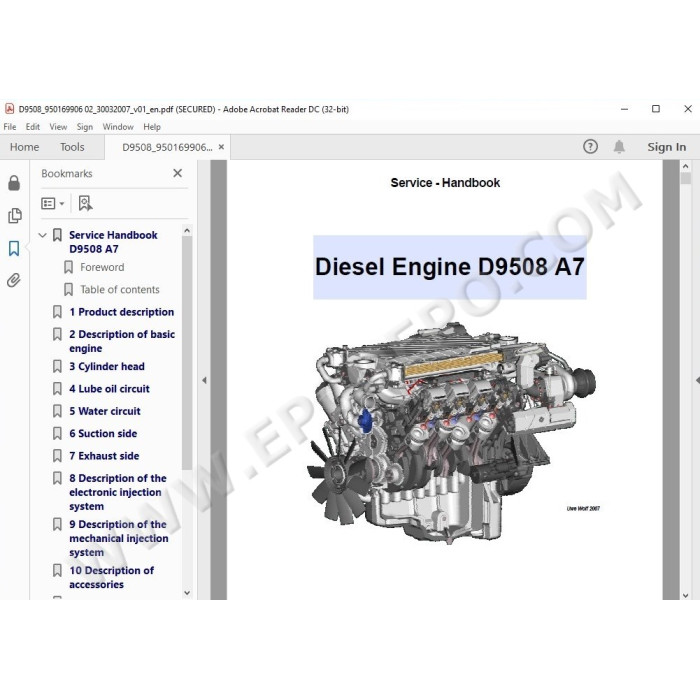
Task: Open 7 Exhaust side bookmark
Action: [x=104, y=455]
